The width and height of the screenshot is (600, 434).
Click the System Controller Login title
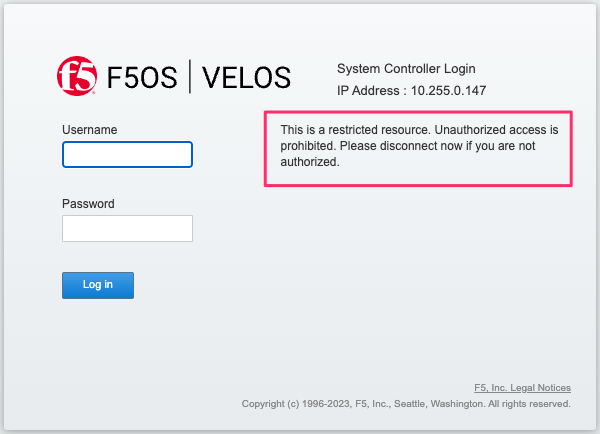pos(406,69)
